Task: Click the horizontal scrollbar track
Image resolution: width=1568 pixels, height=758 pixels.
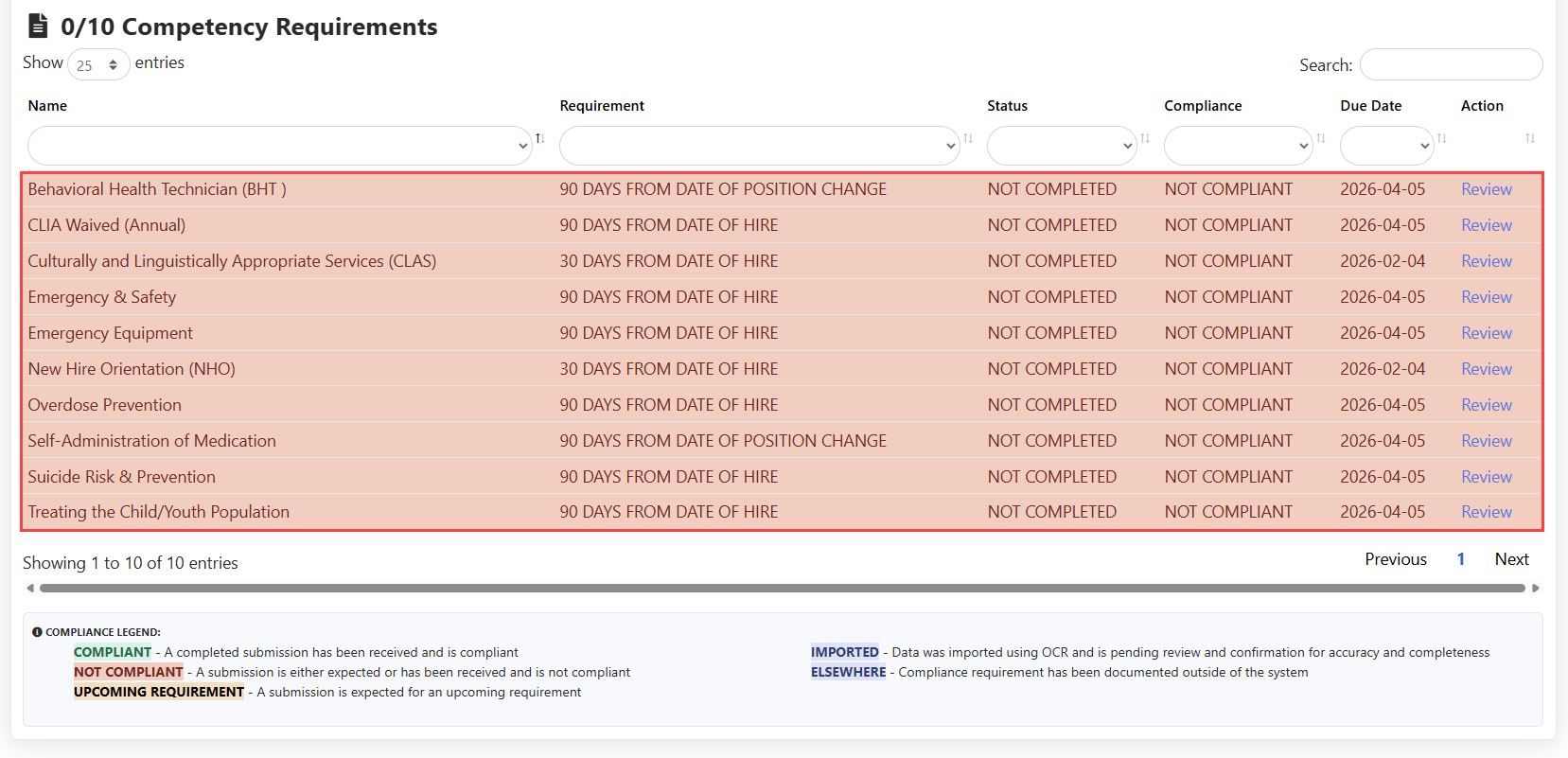Action: tap(782, 589)
